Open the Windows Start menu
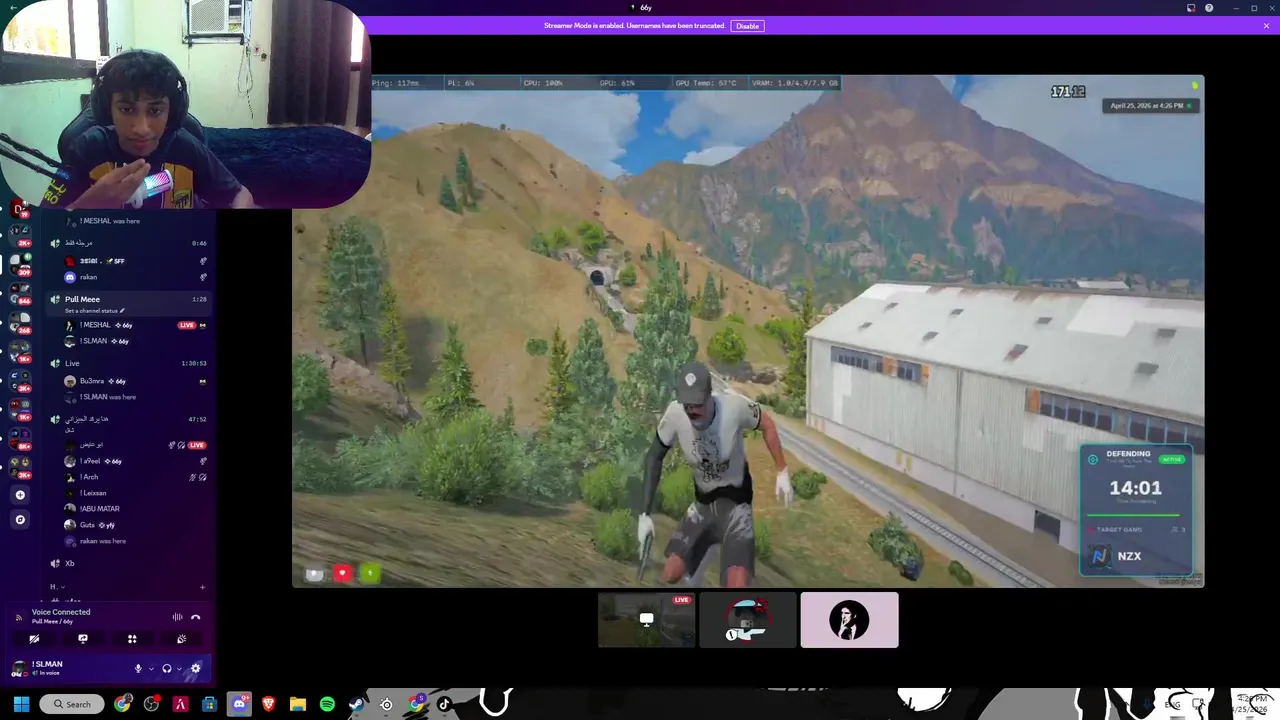The height and width of the screenshot is (720, 1280). click(x=21, y=704)
